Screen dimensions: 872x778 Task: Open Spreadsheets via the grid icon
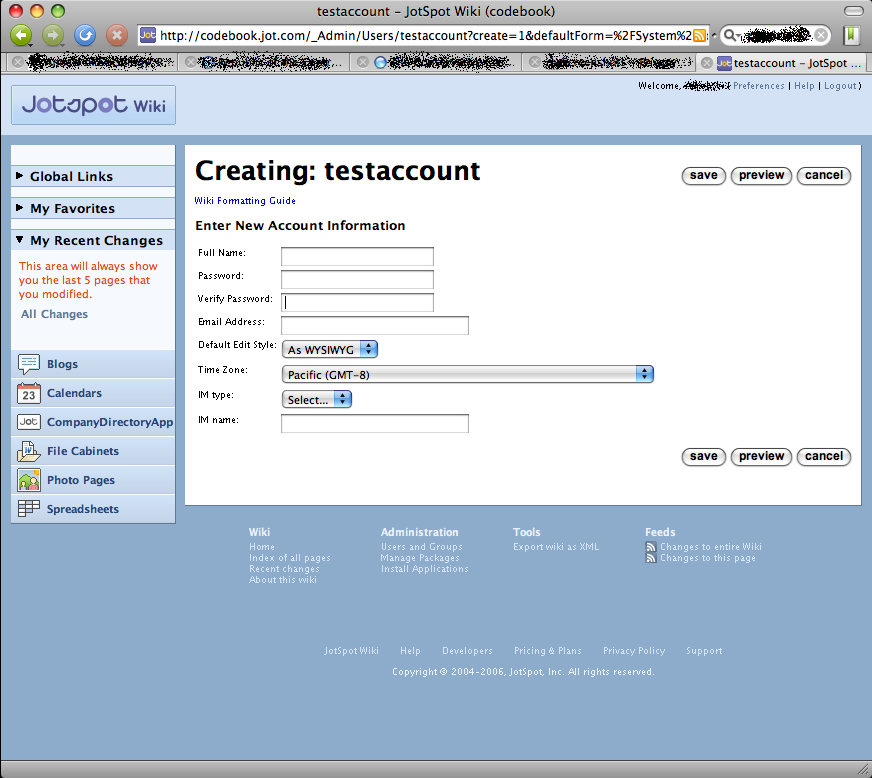28,509
